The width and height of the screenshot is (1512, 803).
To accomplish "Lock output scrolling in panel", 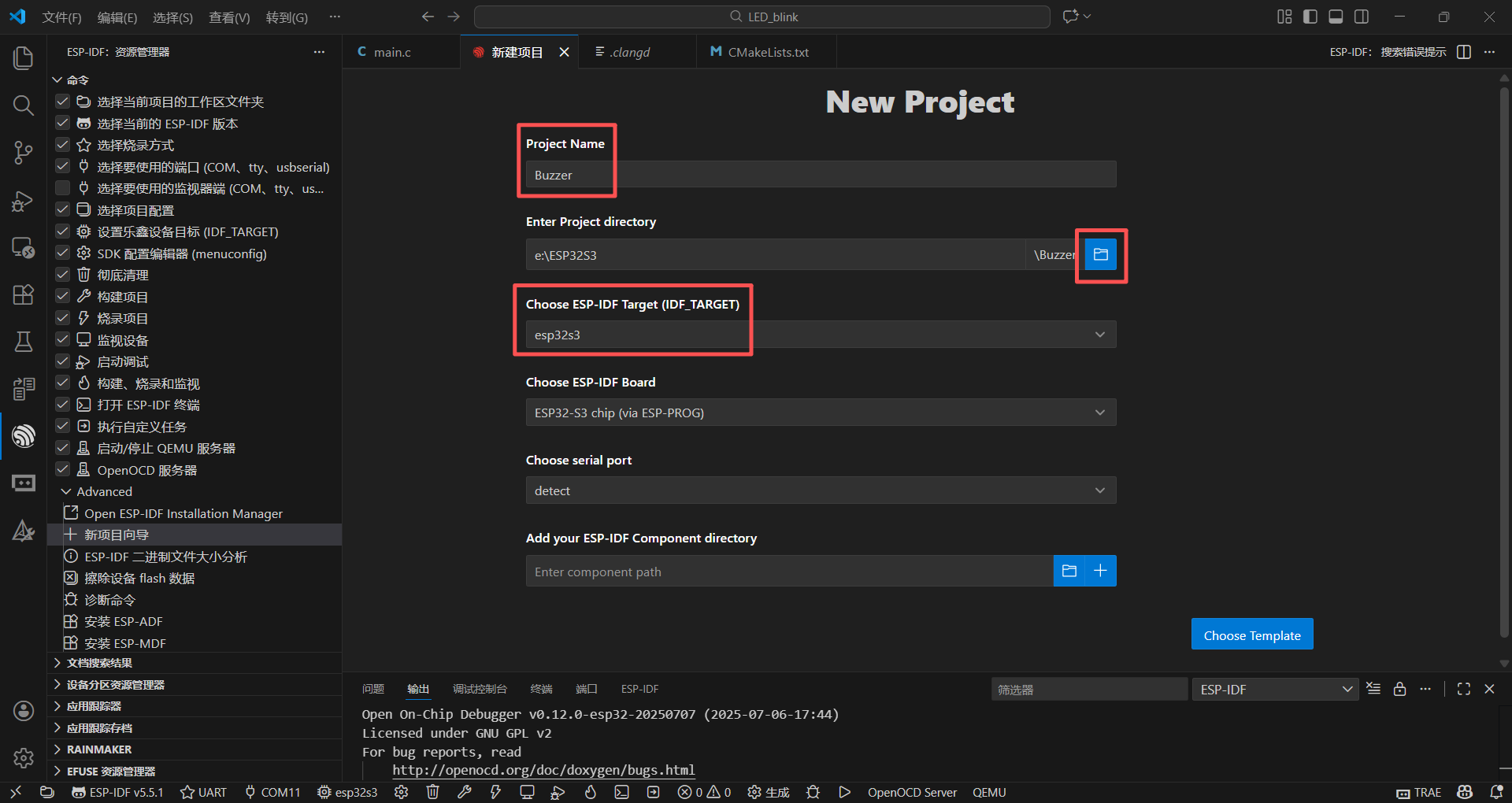I will [x=1399, y=689].
